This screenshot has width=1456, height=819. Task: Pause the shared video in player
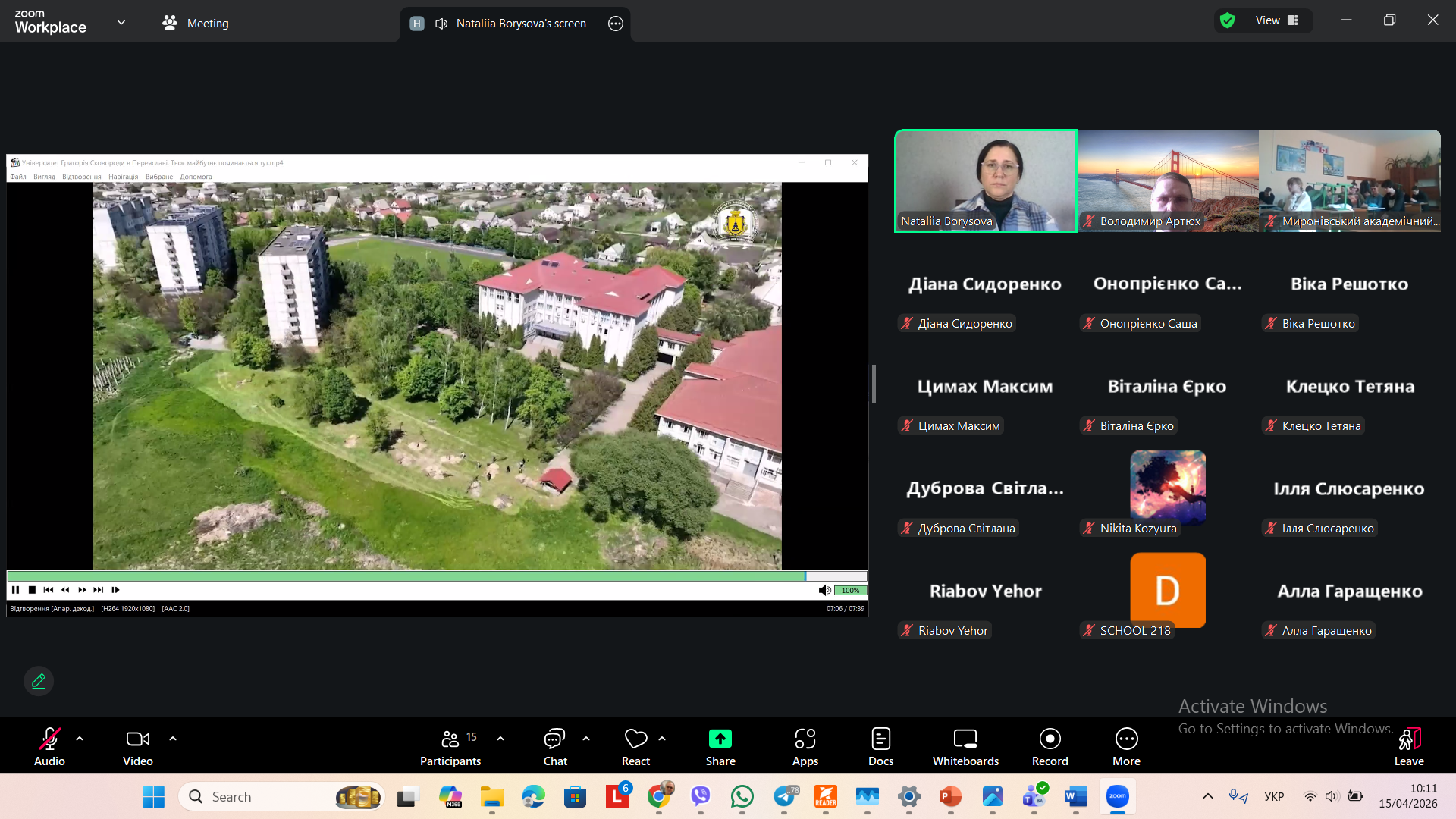point(15,590)
